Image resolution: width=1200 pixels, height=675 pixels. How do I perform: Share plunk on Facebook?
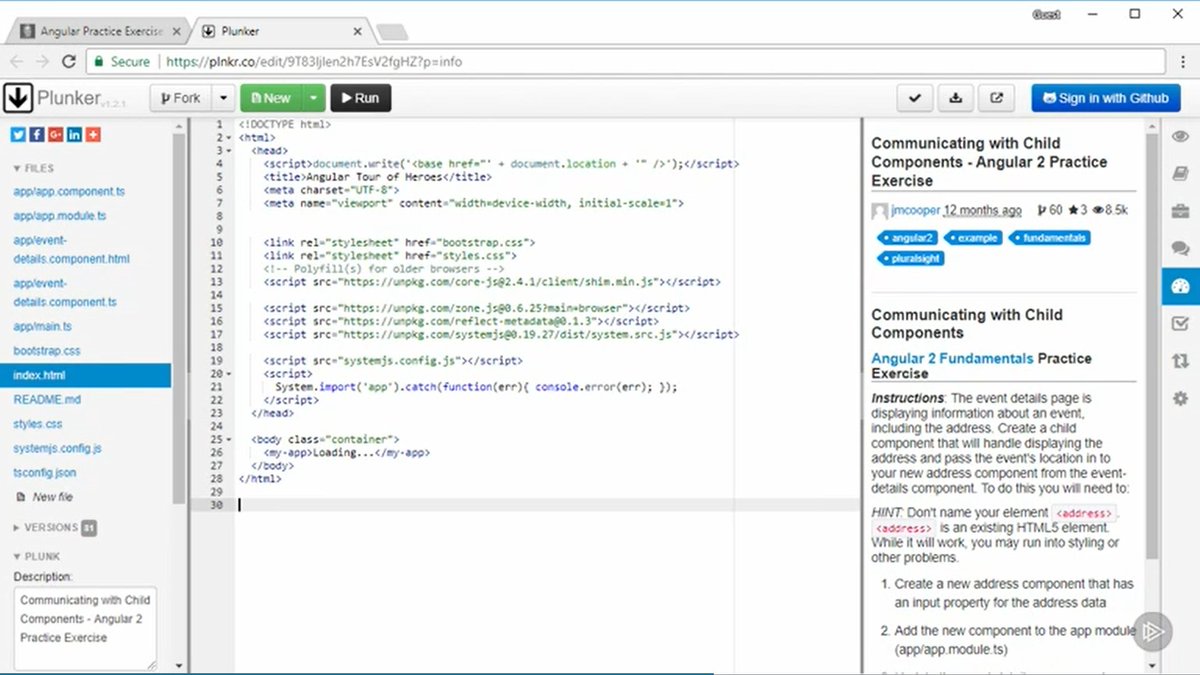[x=37, y=135]
